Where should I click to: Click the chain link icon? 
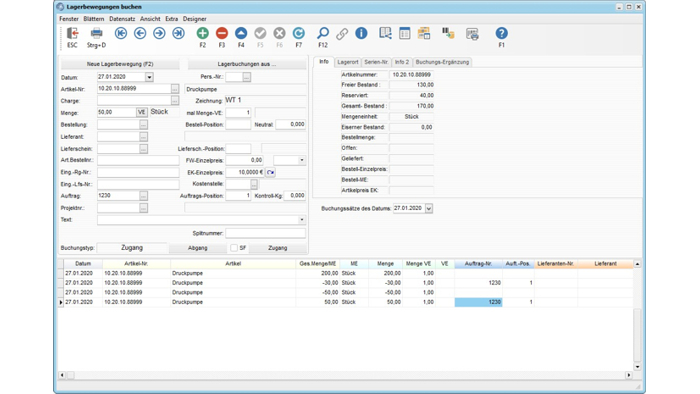[342, 33]
